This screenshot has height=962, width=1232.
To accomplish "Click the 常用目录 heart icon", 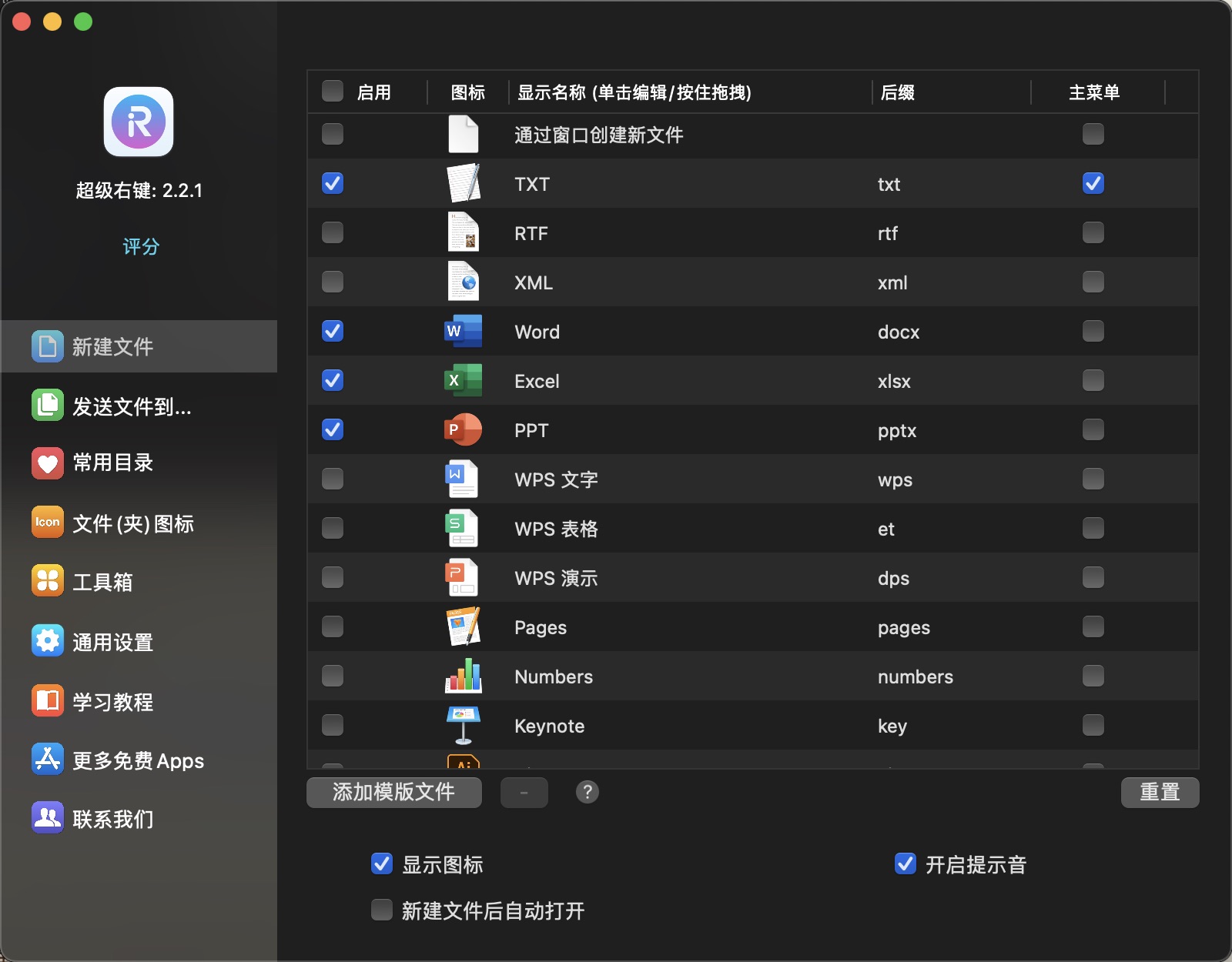I will coord(47,463).
